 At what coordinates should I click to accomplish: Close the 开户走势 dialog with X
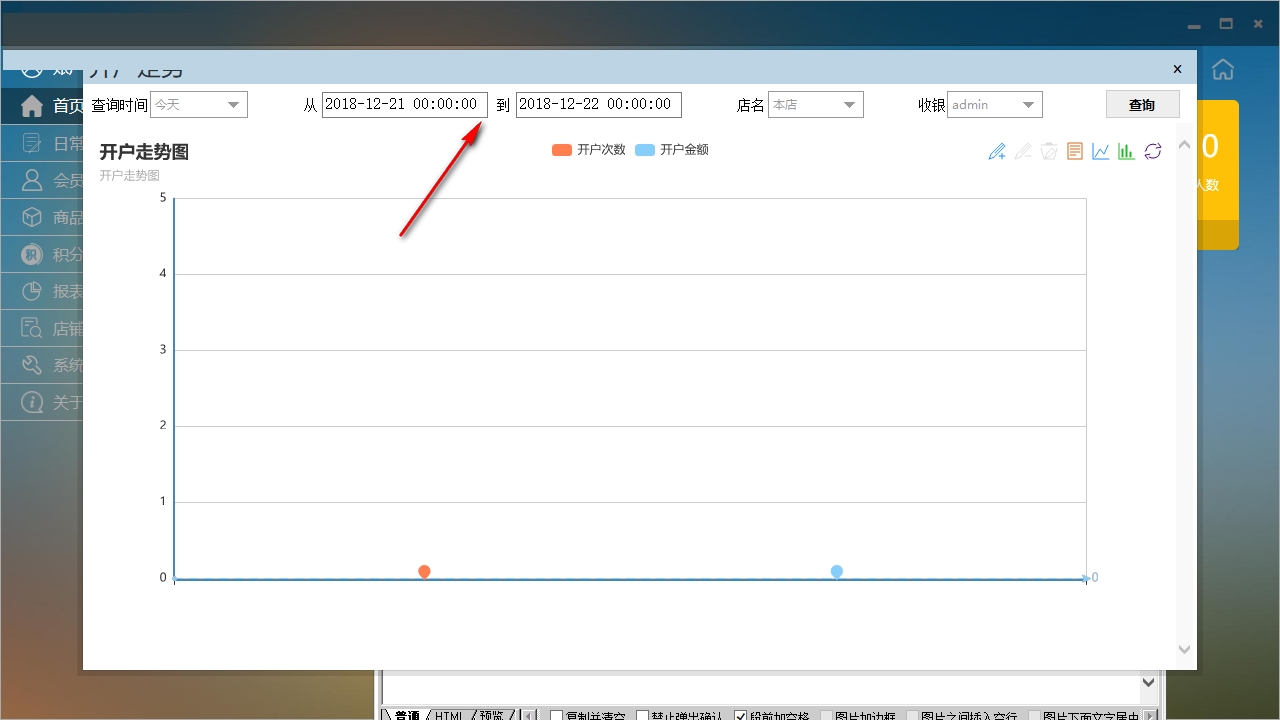coord(1177,69)
